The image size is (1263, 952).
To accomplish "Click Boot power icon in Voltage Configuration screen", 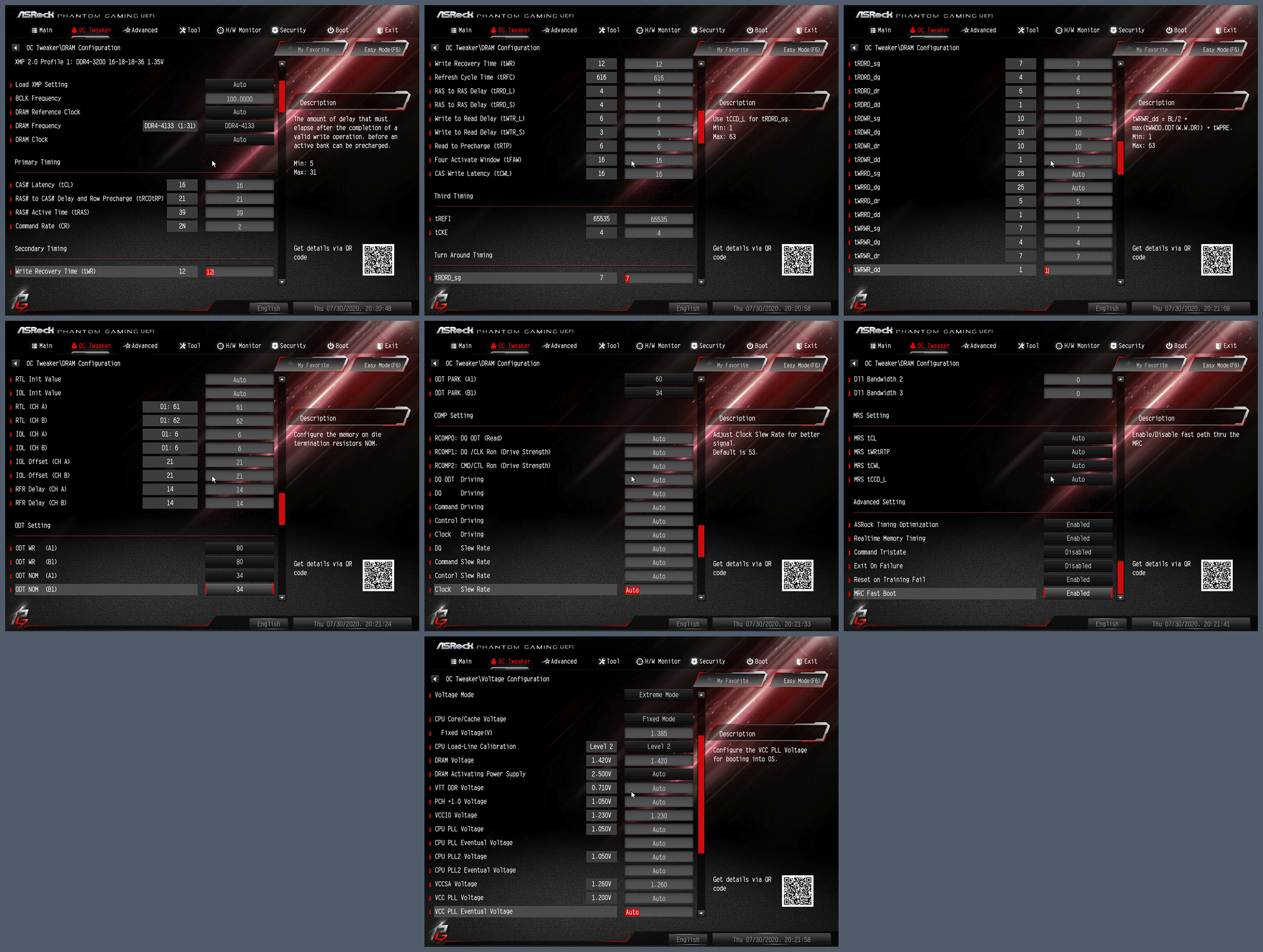I will tap(750, 662).
